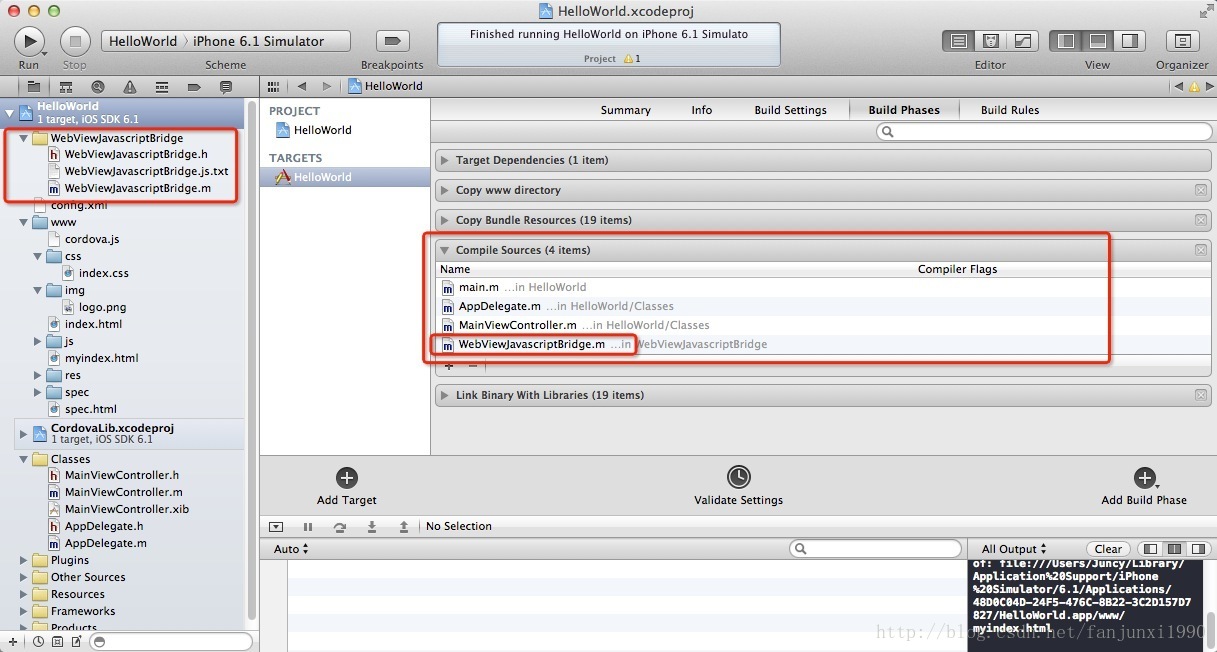Viewport: 1217px width, 652px height.
Task: Select main.m in Compile Sources
Action: pyautogui.click(x=824, y=287)
